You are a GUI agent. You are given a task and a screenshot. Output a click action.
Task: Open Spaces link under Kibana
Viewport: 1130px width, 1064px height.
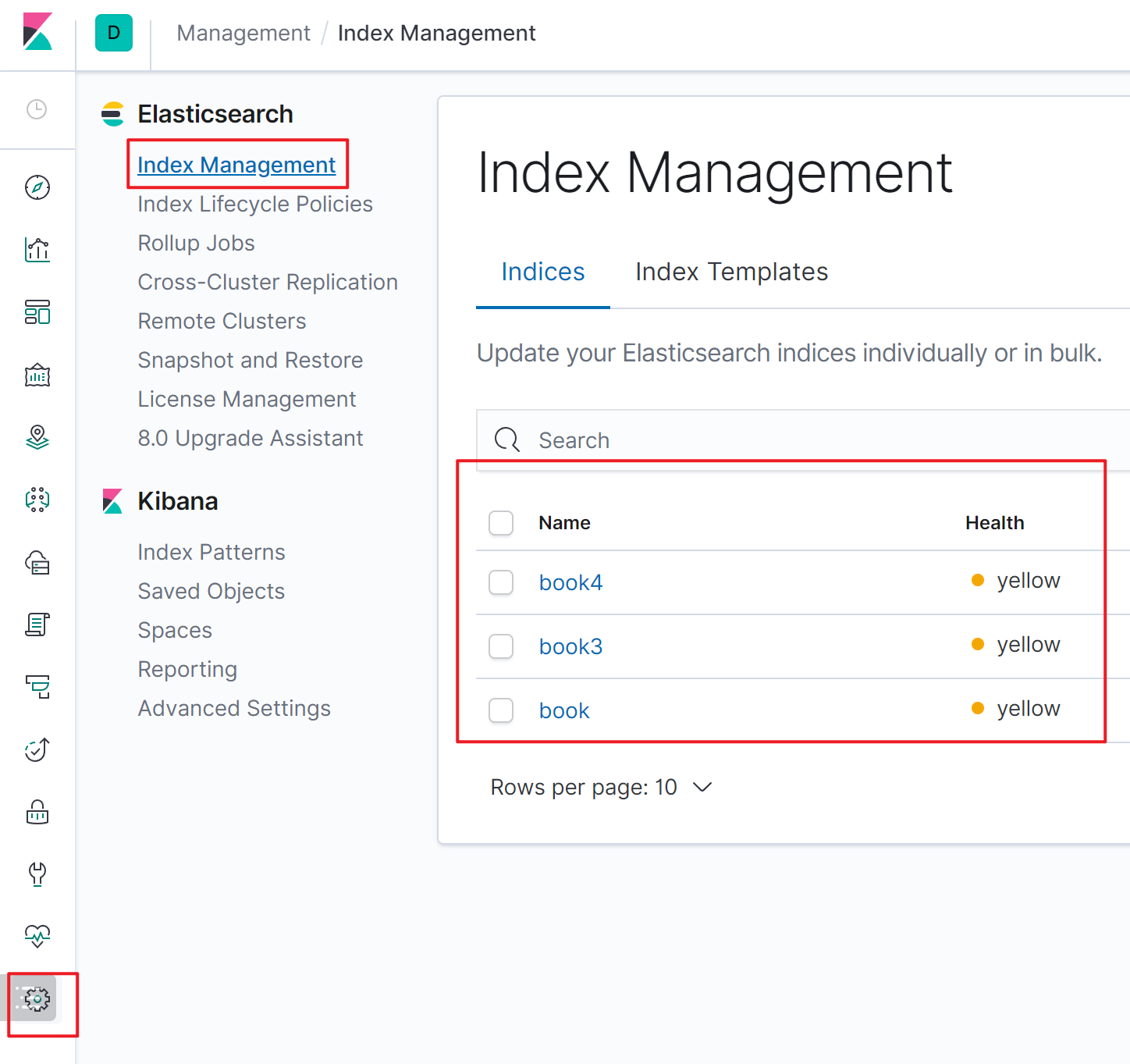[175, 630]
